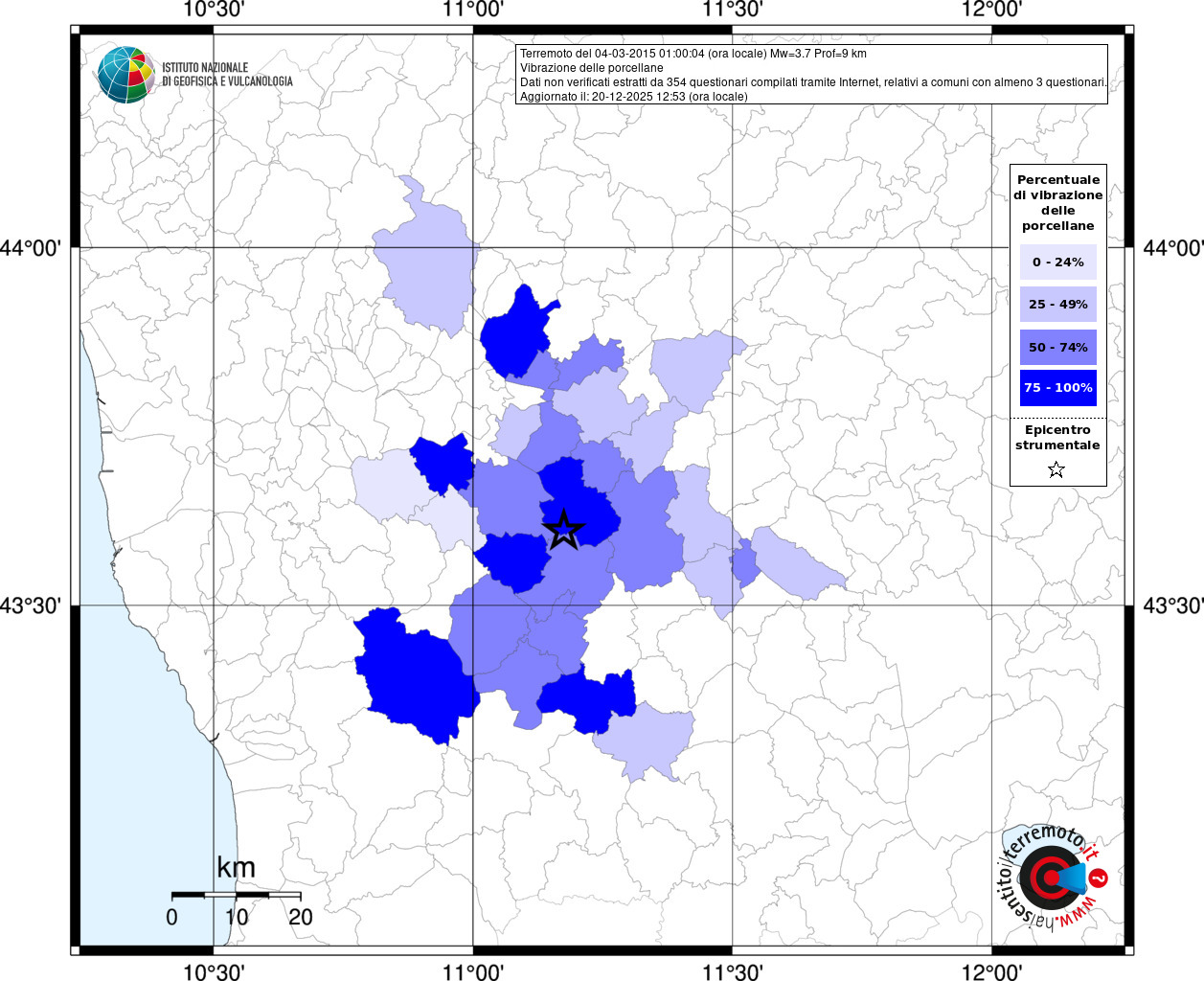Click the right axis label 43°30'

coord(1174,605)
